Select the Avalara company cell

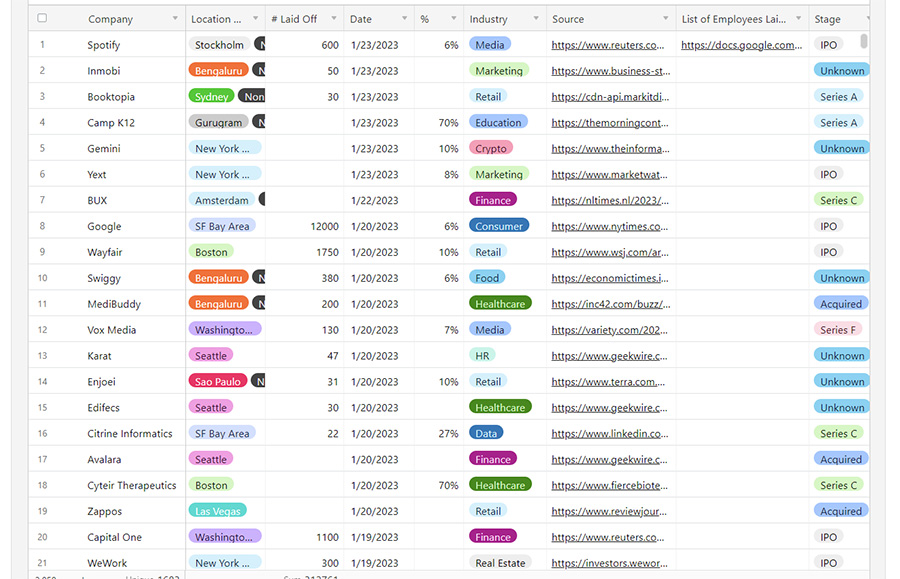(x=104, y=460)
